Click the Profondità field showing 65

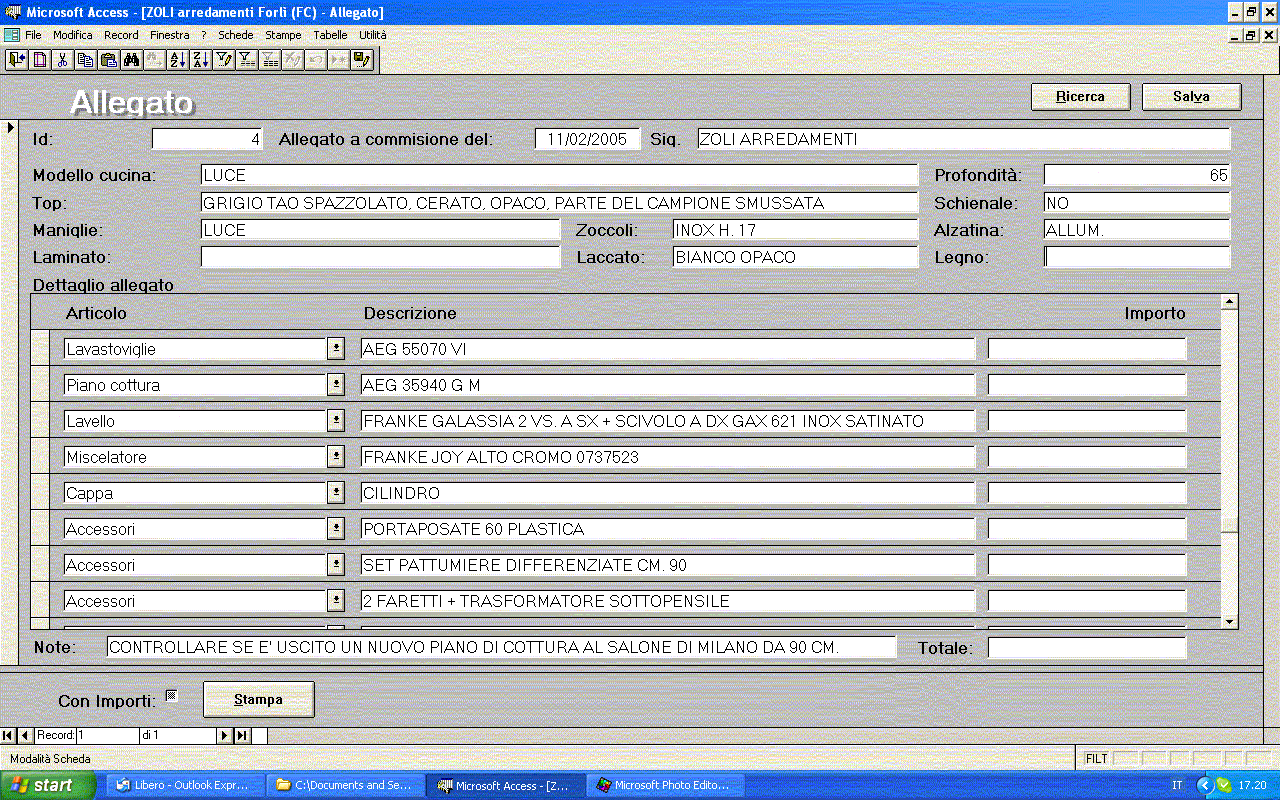1137,176
